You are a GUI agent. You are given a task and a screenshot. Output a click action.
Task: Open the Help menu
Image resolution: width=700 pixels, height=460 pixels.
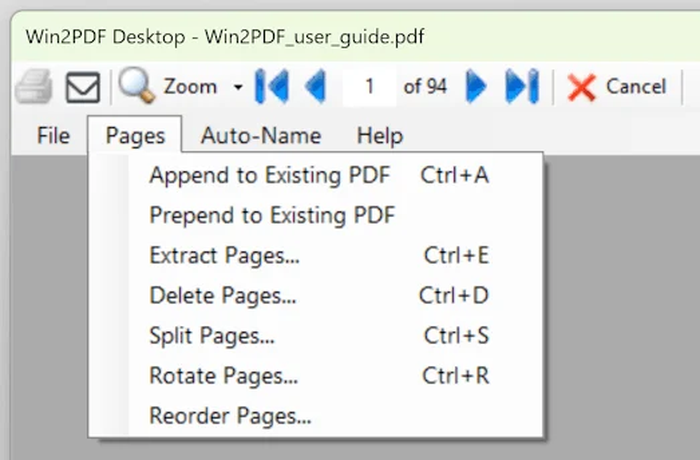click(x=380, y=136)
